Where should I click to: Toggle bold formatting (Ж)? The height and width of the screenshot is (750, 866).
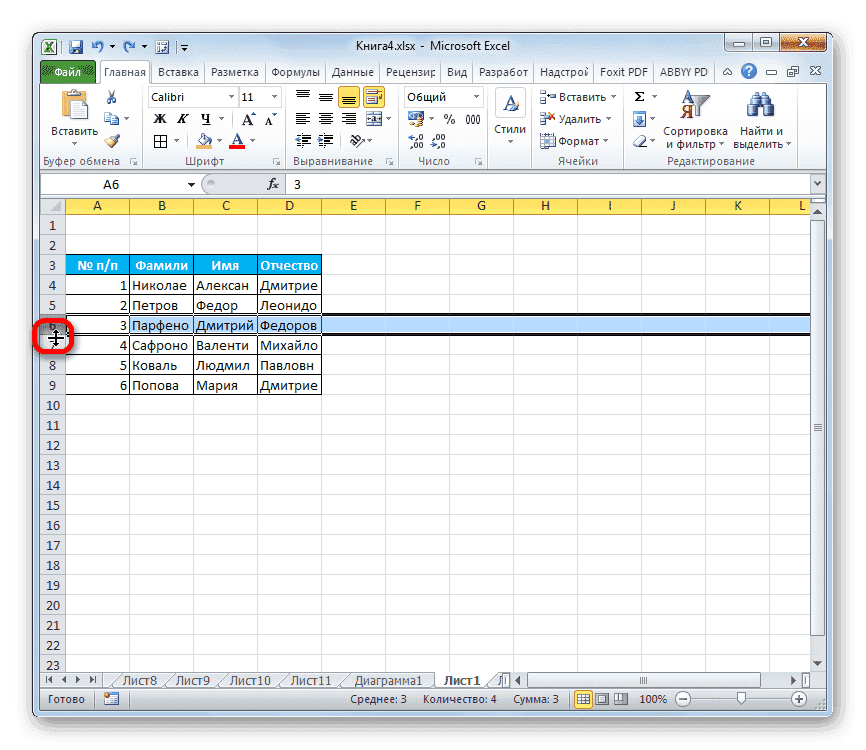pyautogui.click(x=158, y=118)
